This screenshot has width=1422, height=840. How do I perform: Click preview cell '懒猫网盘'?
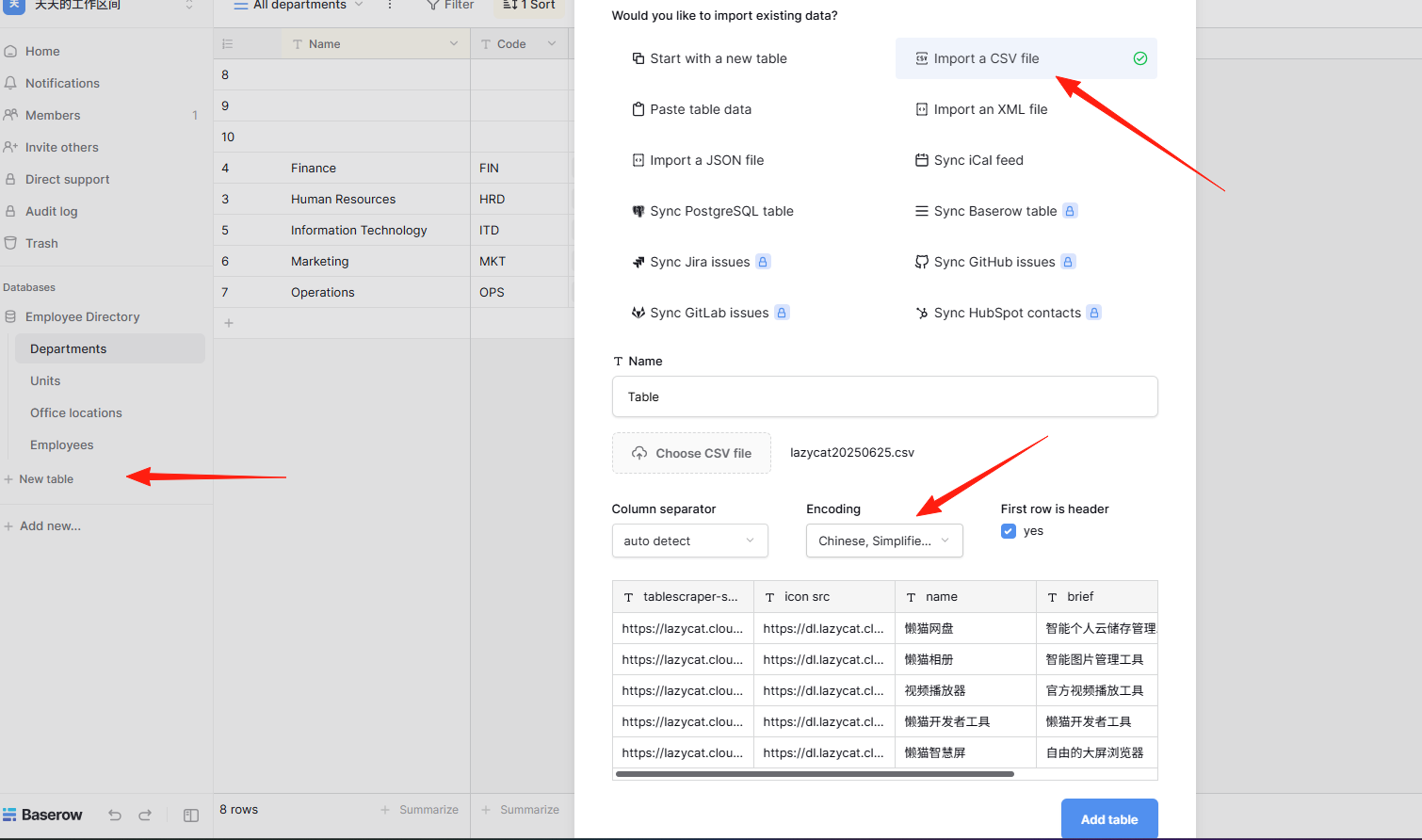[965, 628]
